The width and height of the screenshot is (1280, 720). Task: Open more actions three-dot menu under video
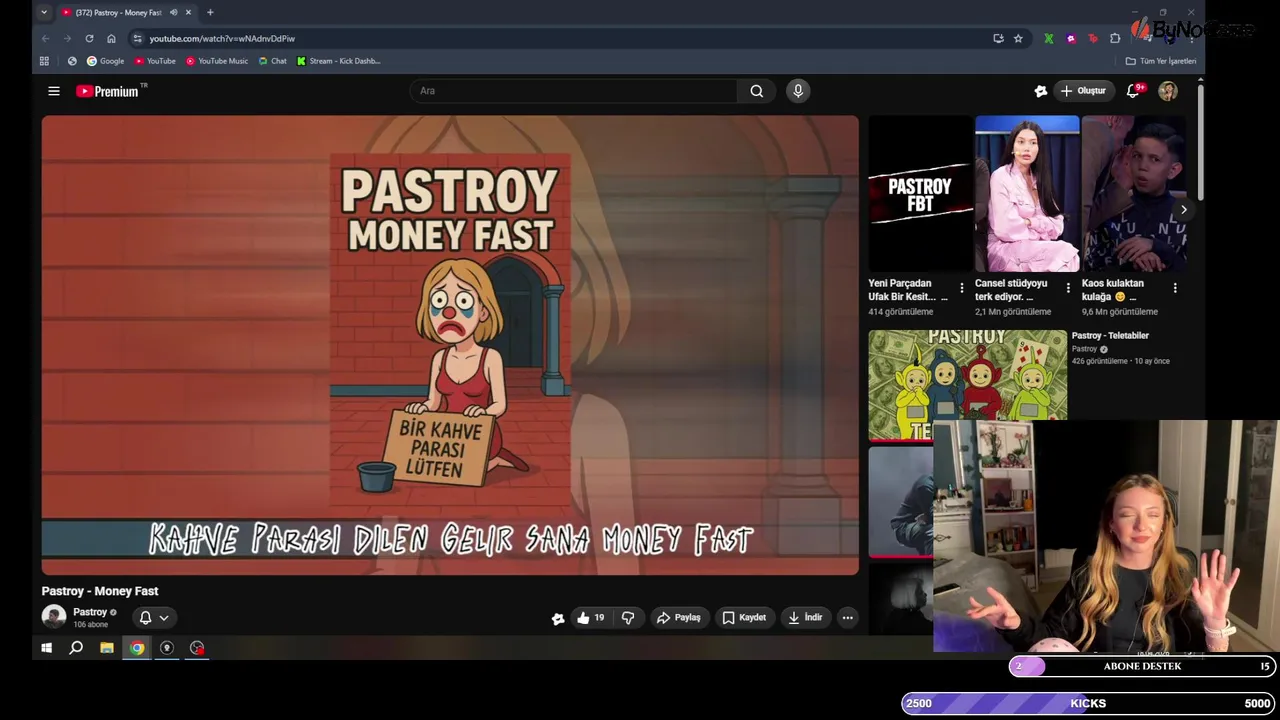(848, 618)
